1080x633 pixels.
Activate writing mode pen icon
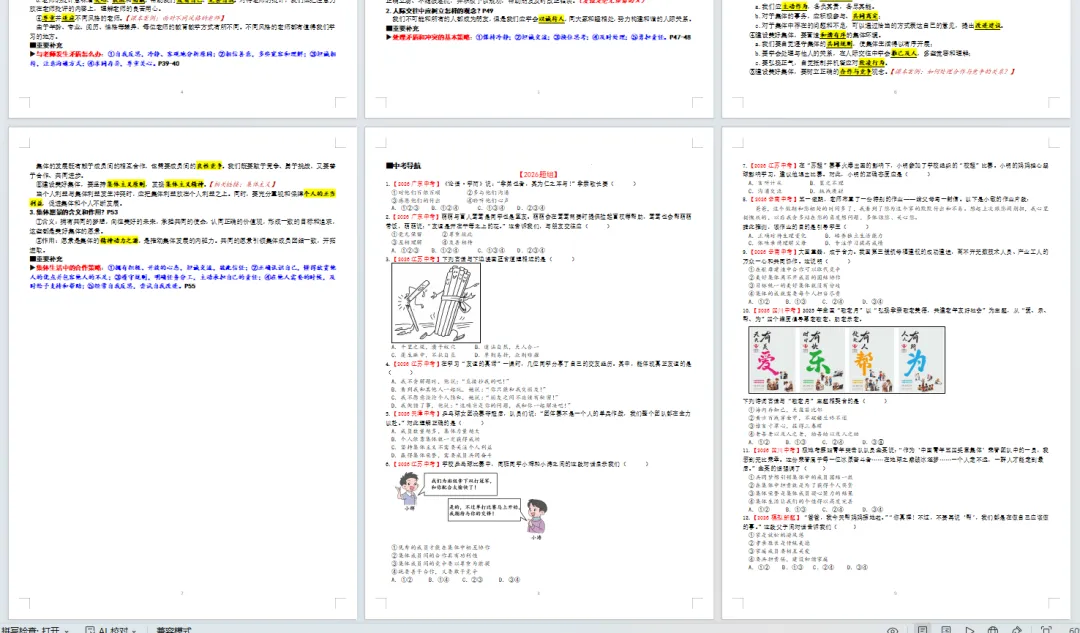pyautogui.click(x=1017, y=630)
